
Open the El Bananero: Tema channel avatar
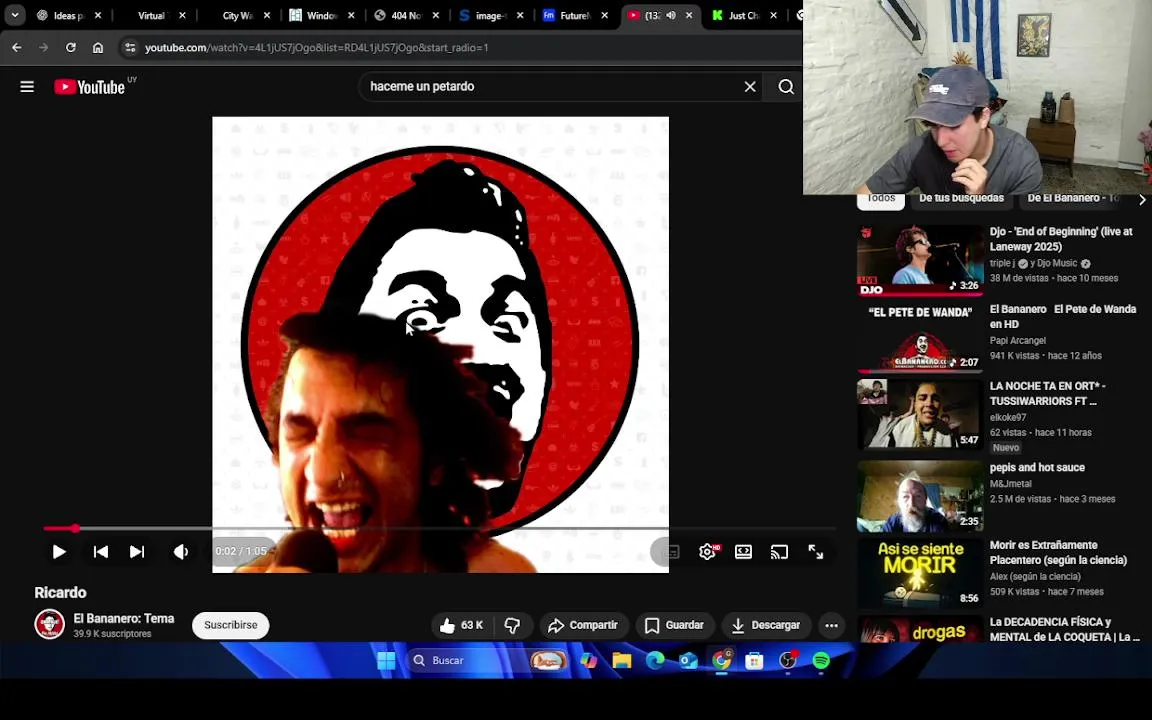[50, 624]
